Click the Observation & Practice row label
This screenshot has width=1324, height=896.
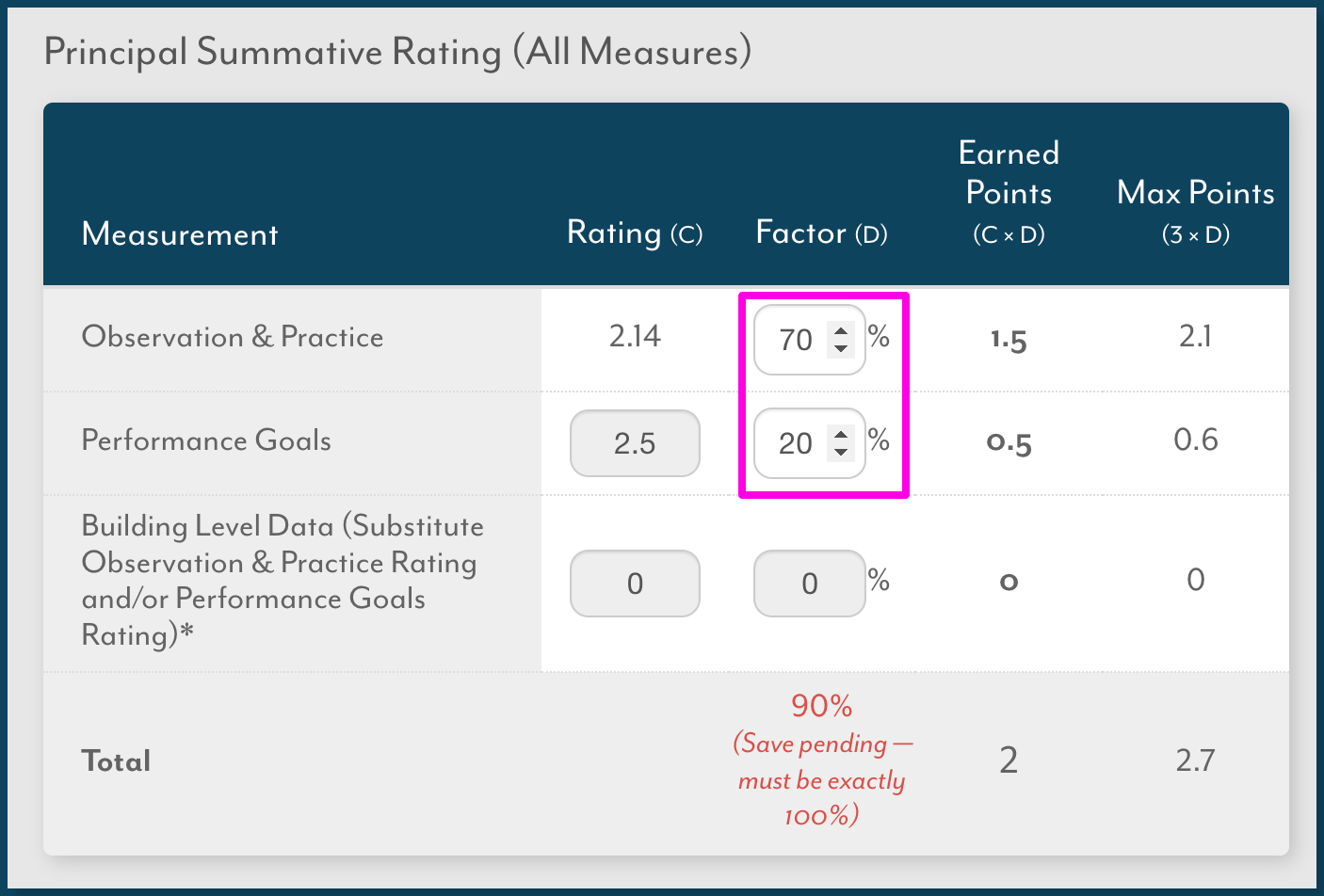pos(233,337)
